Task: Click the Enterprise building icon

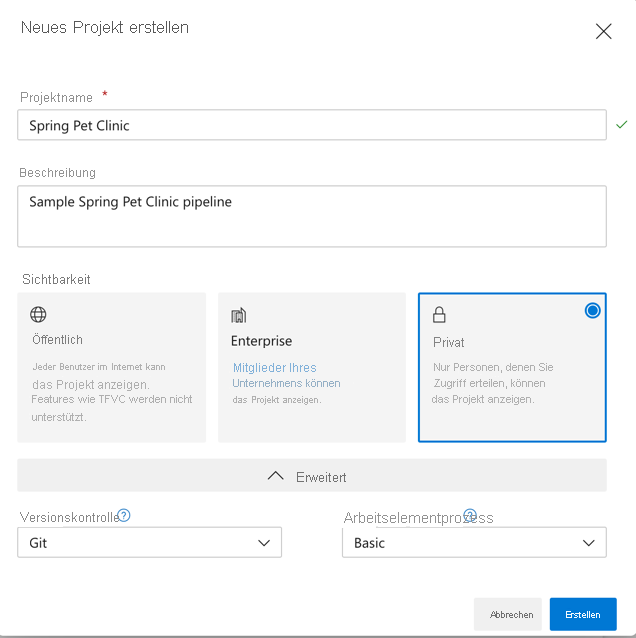Action: pyautogui.click(x=239, y=315)
